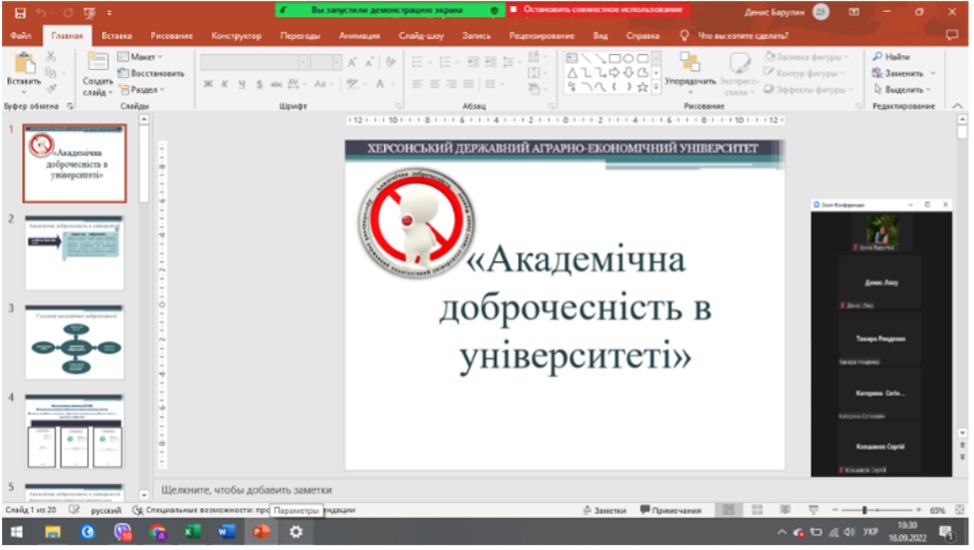Click the Align text left icon
Viewport: 974px width, 550px height.
point(417,84)
